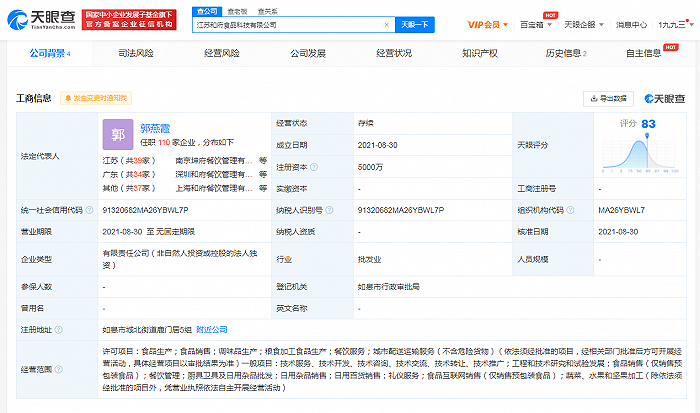Select the 查老板 search type
Screen dimensions: 700x413
click(x=237, y=10)
